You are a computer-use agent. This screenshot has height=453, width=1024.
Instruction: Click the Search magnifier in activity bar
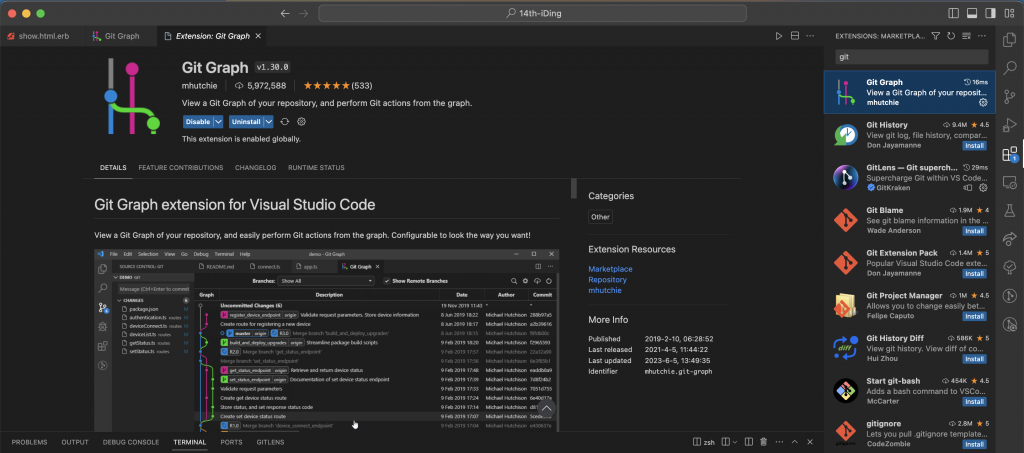click(1009, 69)
